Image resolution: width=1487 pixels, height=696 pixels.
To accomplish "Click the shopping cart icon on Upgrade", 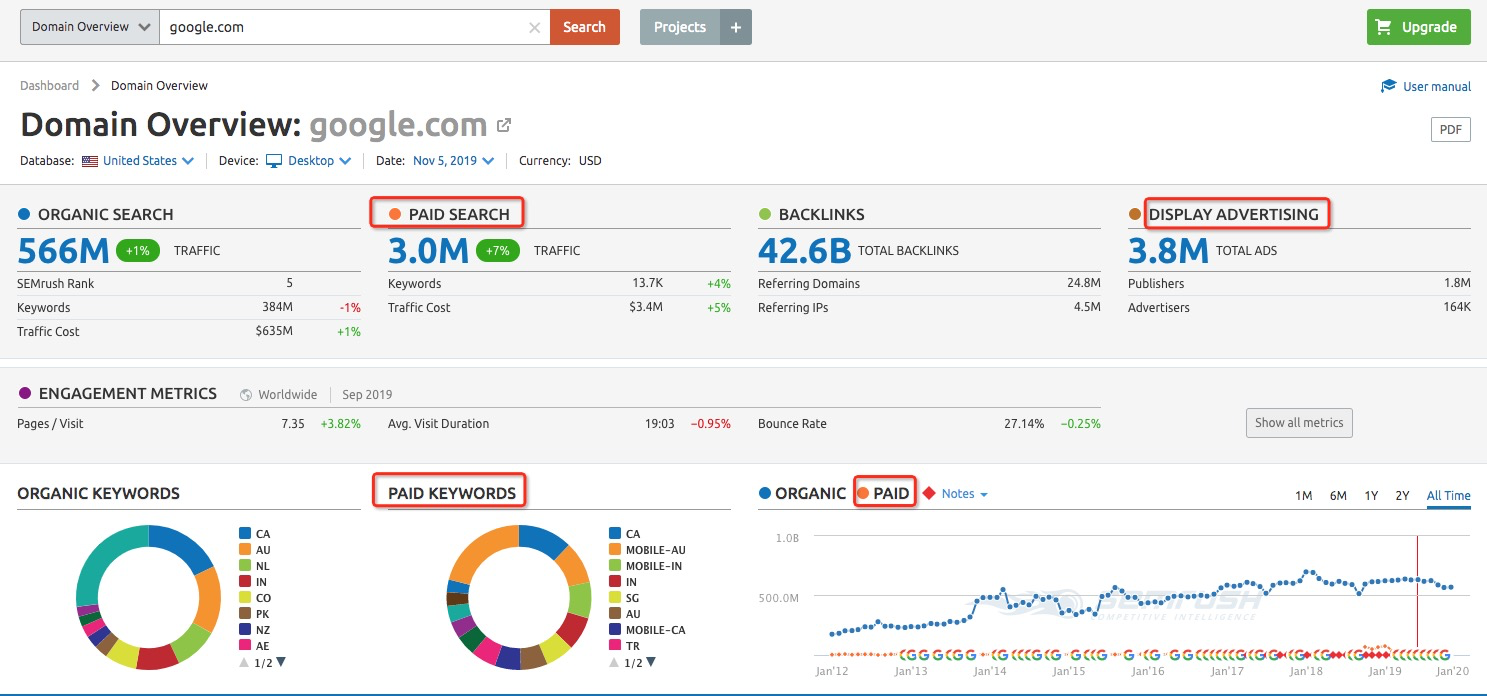I will [1384, 27].
